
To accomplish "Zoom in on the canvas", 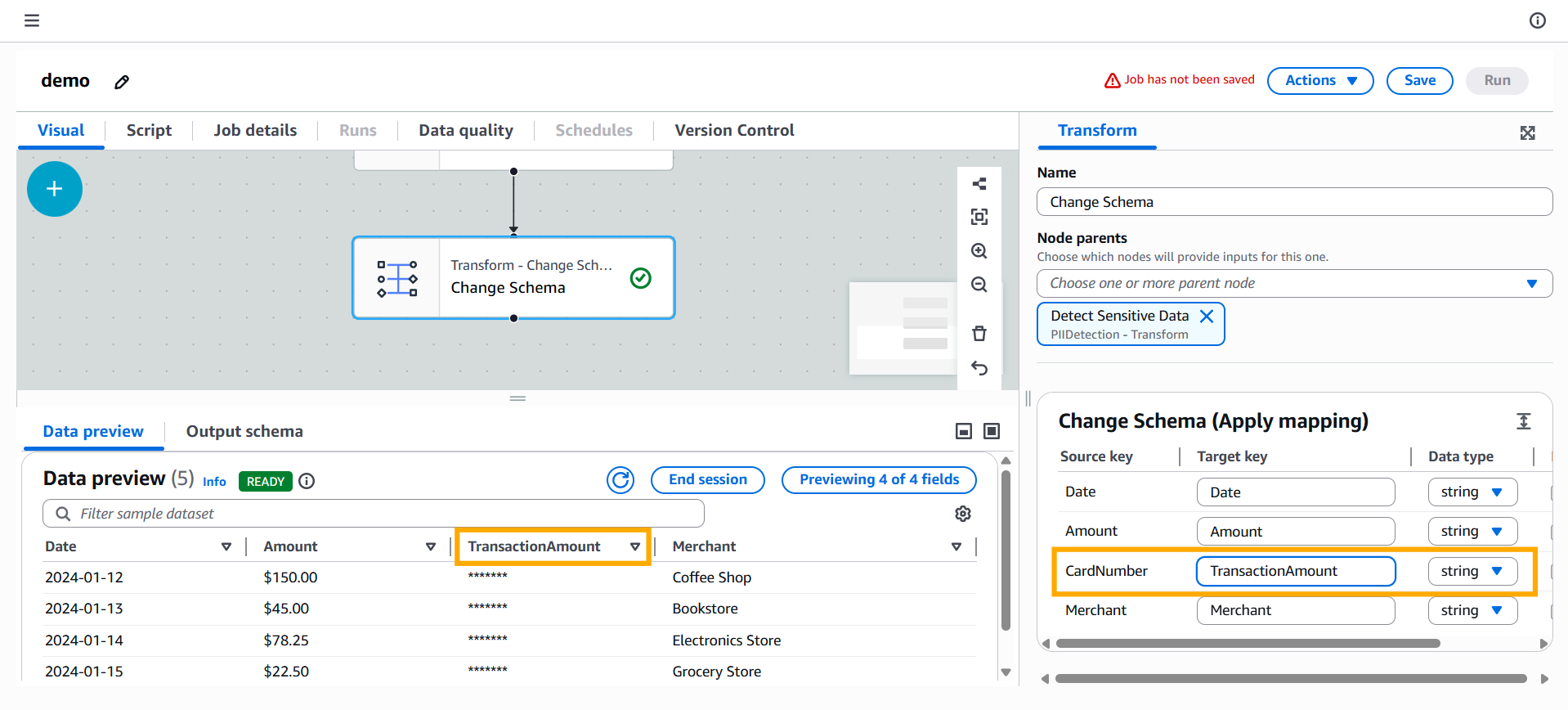I will 979,251.
